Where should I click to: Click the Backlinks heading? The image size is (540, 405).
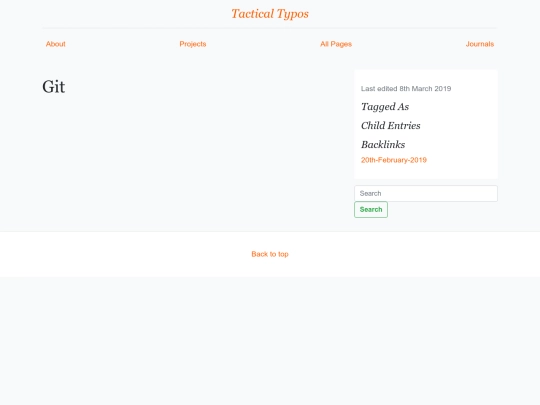tap(383, 145)
